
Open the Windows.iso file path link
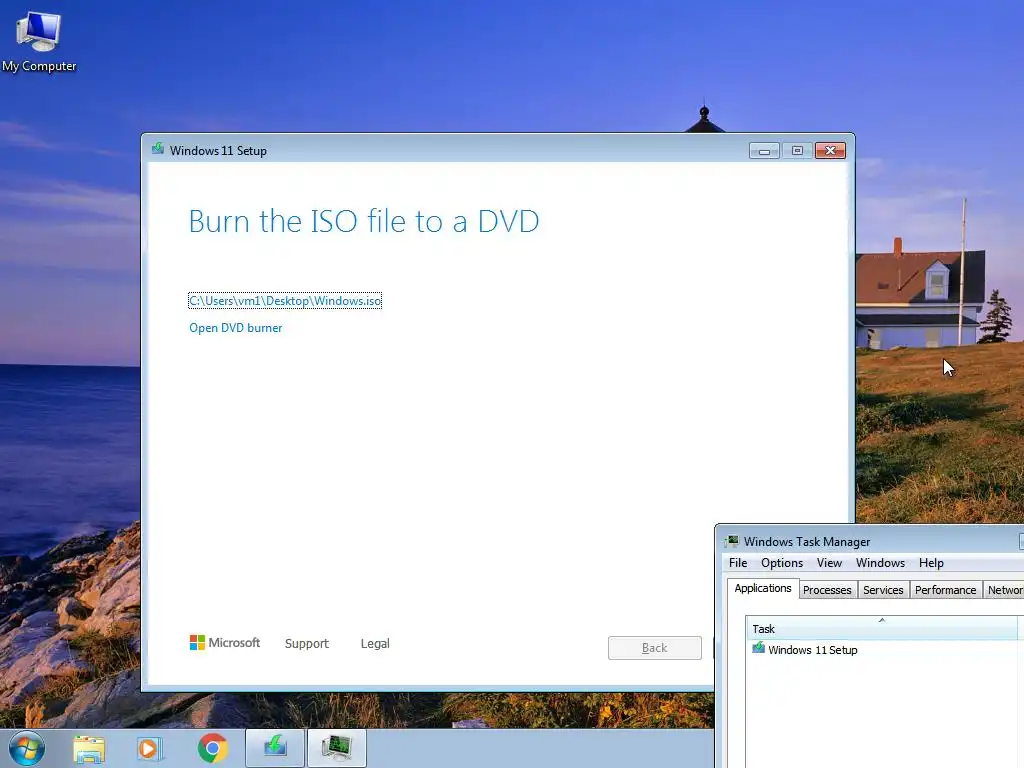(x=285, y=300)
